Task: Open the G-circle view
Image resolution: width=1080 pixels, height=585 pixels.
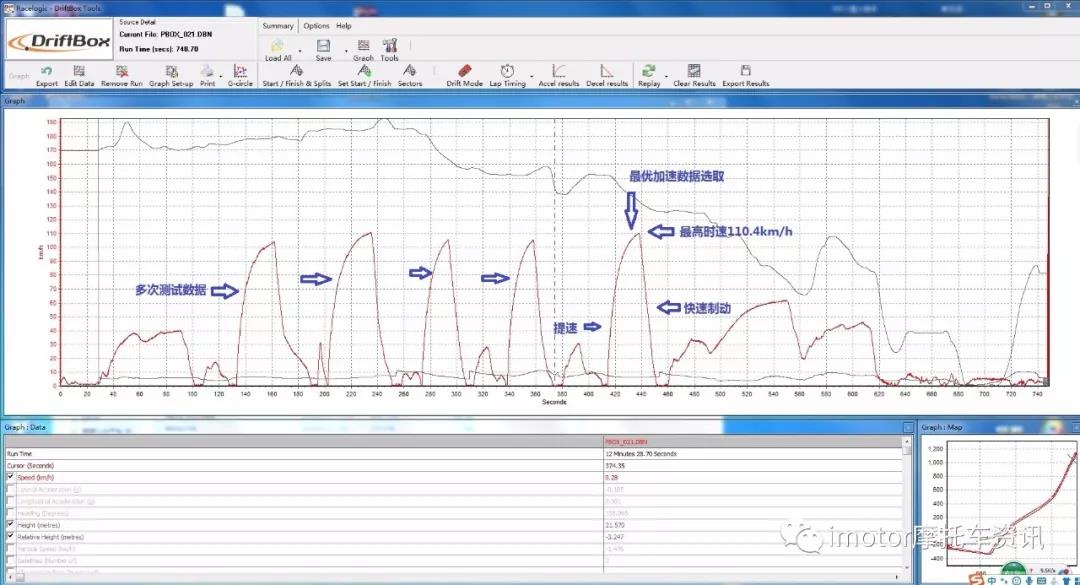Action: click(x=240, y=71)
